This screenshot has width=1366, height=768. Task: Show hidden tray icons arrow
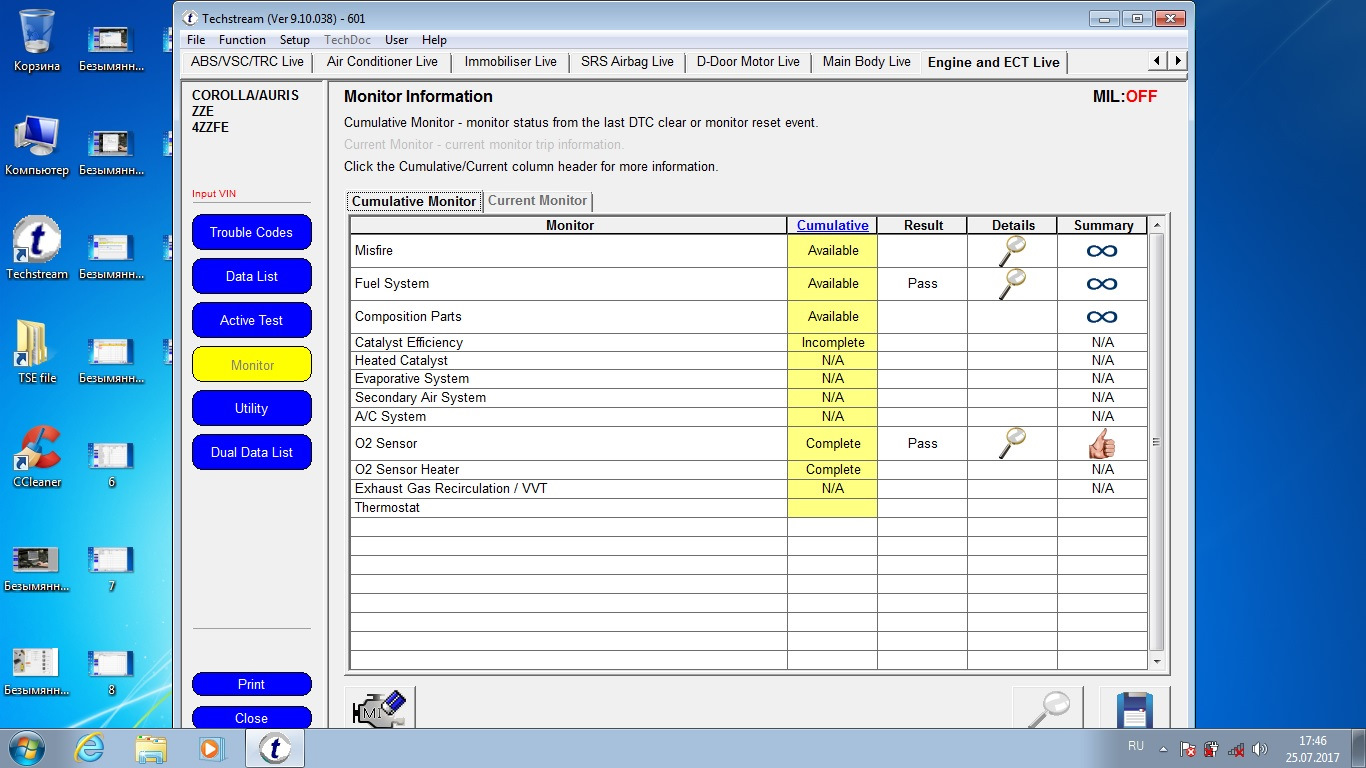(x=1163, y=748)
